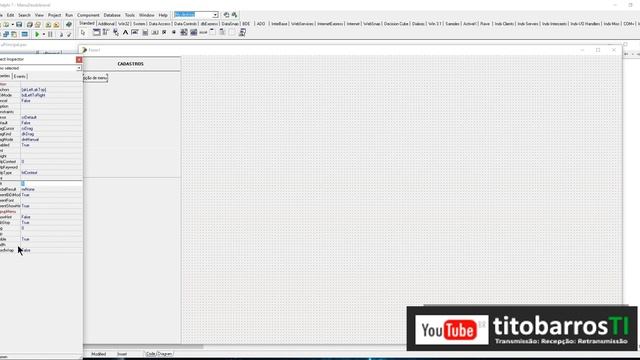Select the CADASTROS panel header on form
The image size is (640, 360).
(131, 64)
